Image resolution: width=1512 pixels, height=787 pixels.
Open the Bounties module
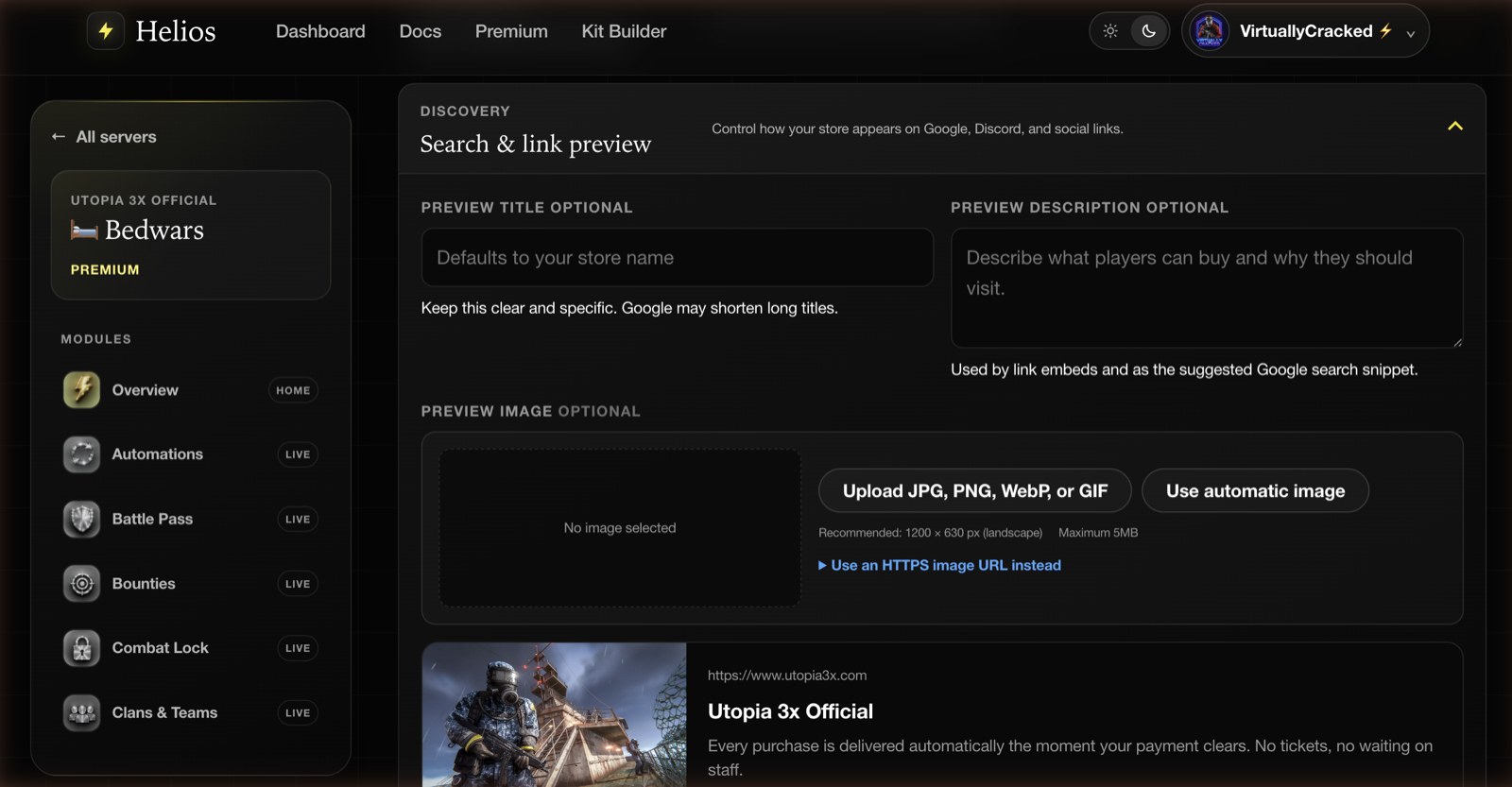tap(190, 584)
